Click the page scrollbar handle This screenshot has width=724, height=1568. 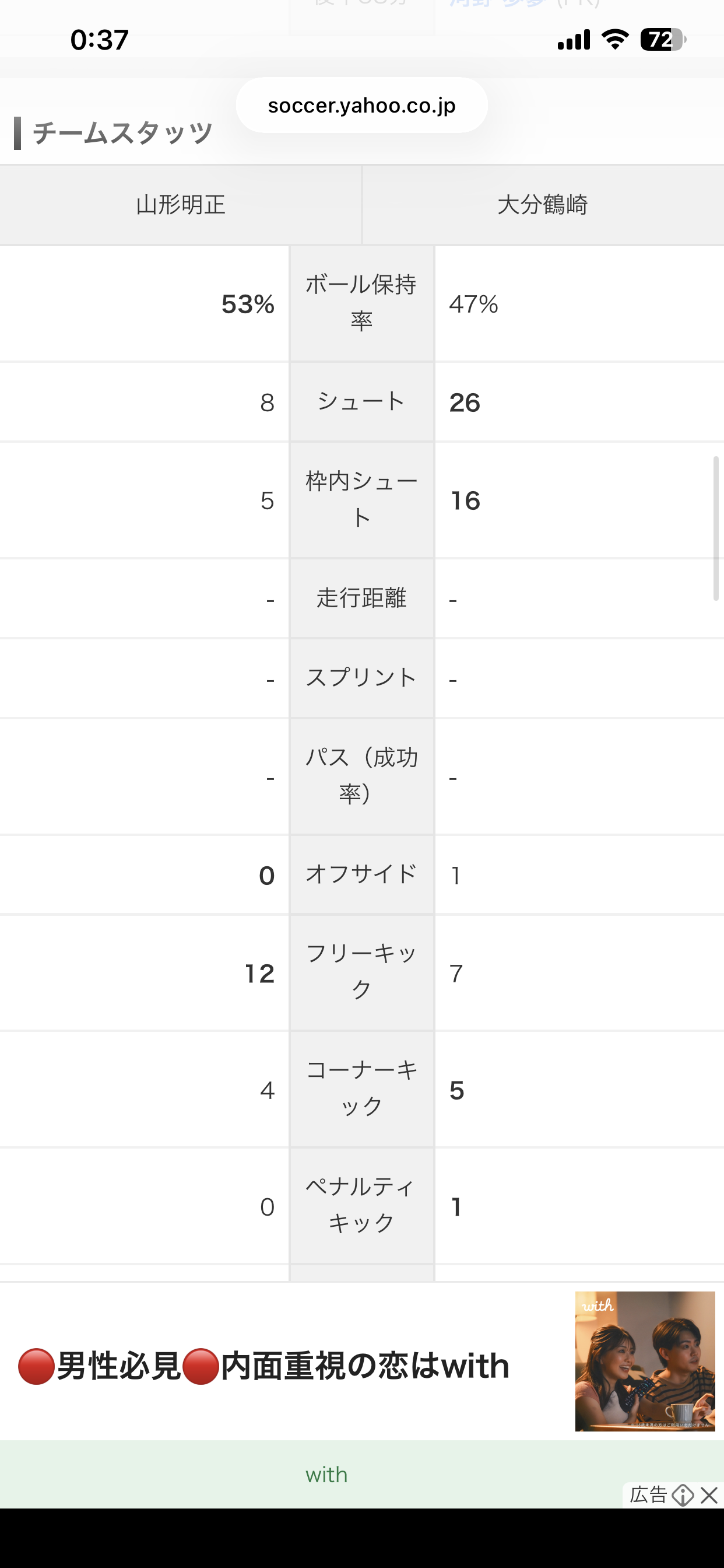pos(716,528)
